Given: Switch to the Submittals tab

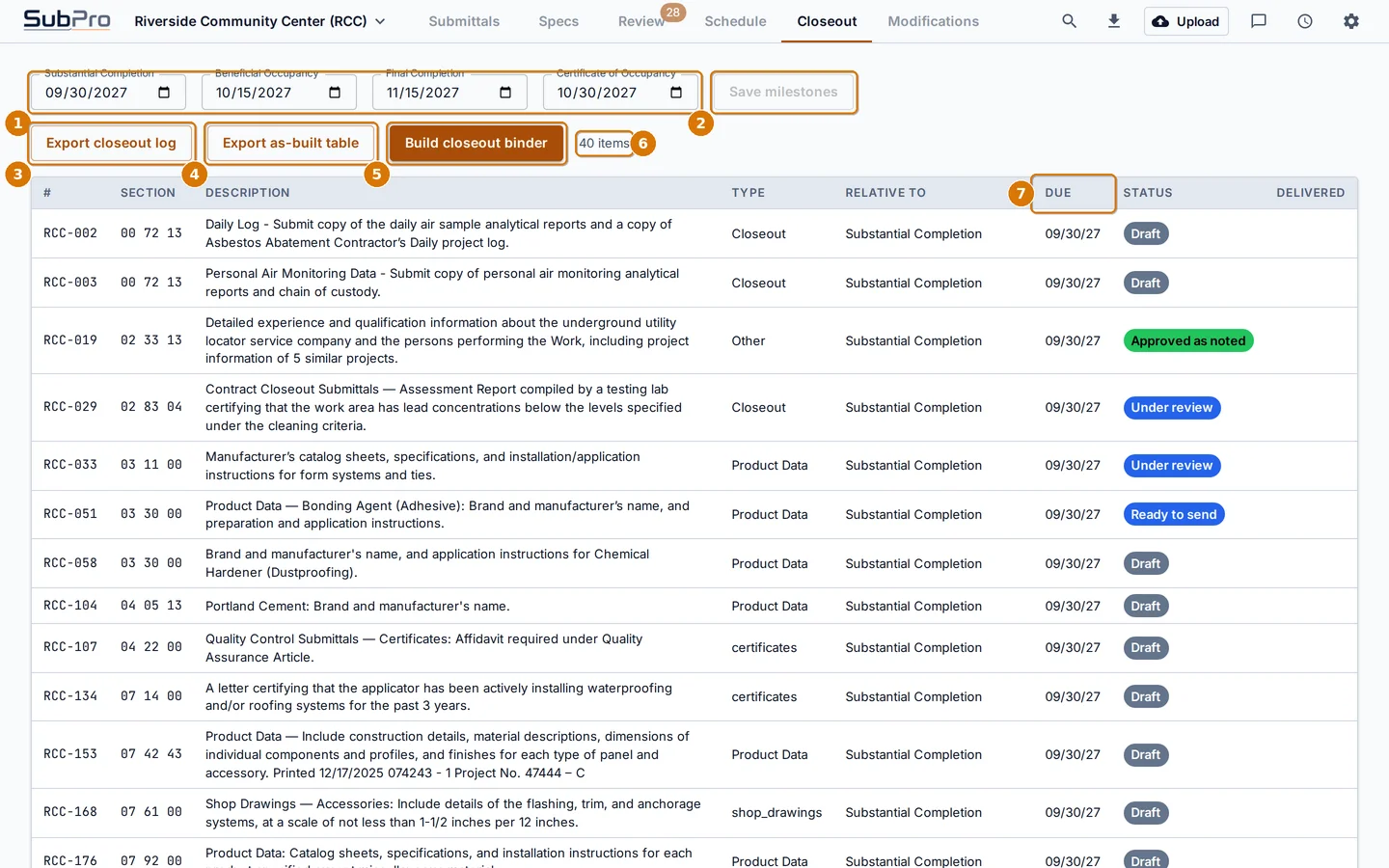Looking at the screenshot, I should [464, 21].
